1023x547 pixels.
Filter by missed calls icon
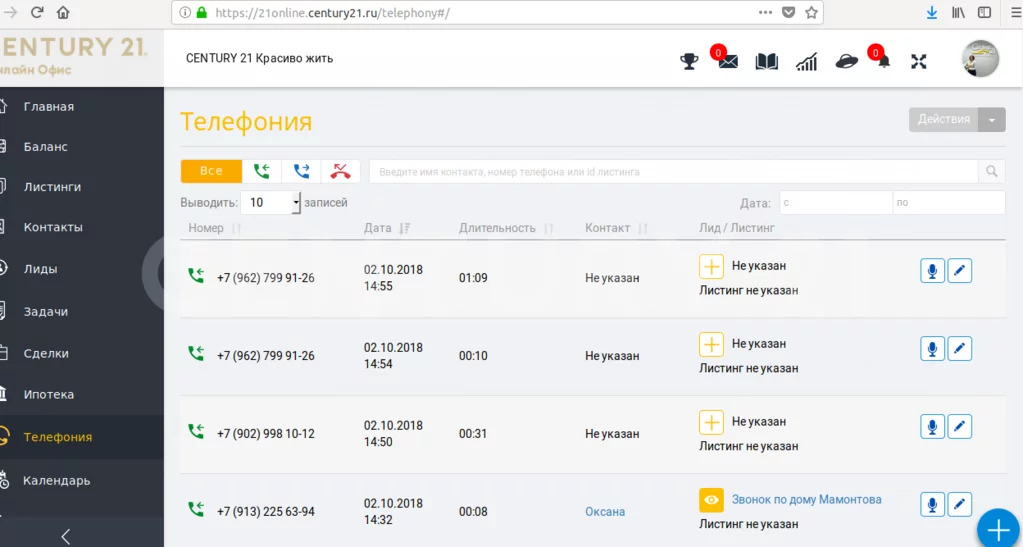click(x=340, y=171)
